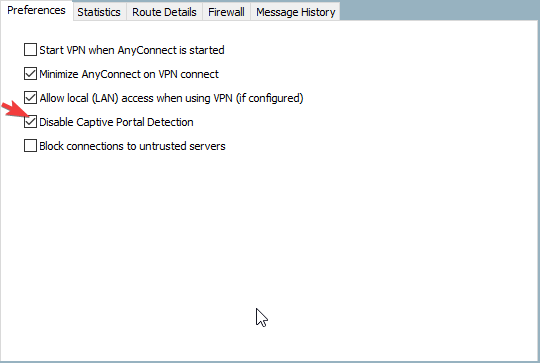Click the 'Start VPN when AnyConnect is started' label text
This screenshot has height=363, width=540.
132,50
